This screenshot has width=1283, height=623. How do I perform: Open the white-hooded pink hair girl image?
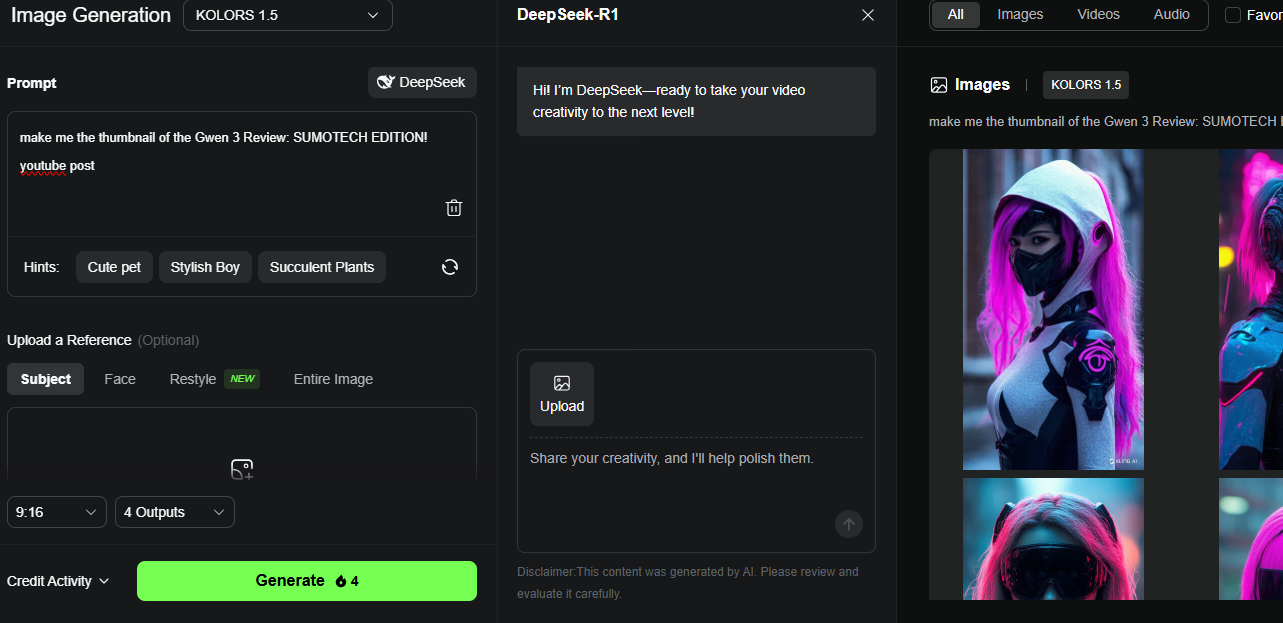[1053, 310]
